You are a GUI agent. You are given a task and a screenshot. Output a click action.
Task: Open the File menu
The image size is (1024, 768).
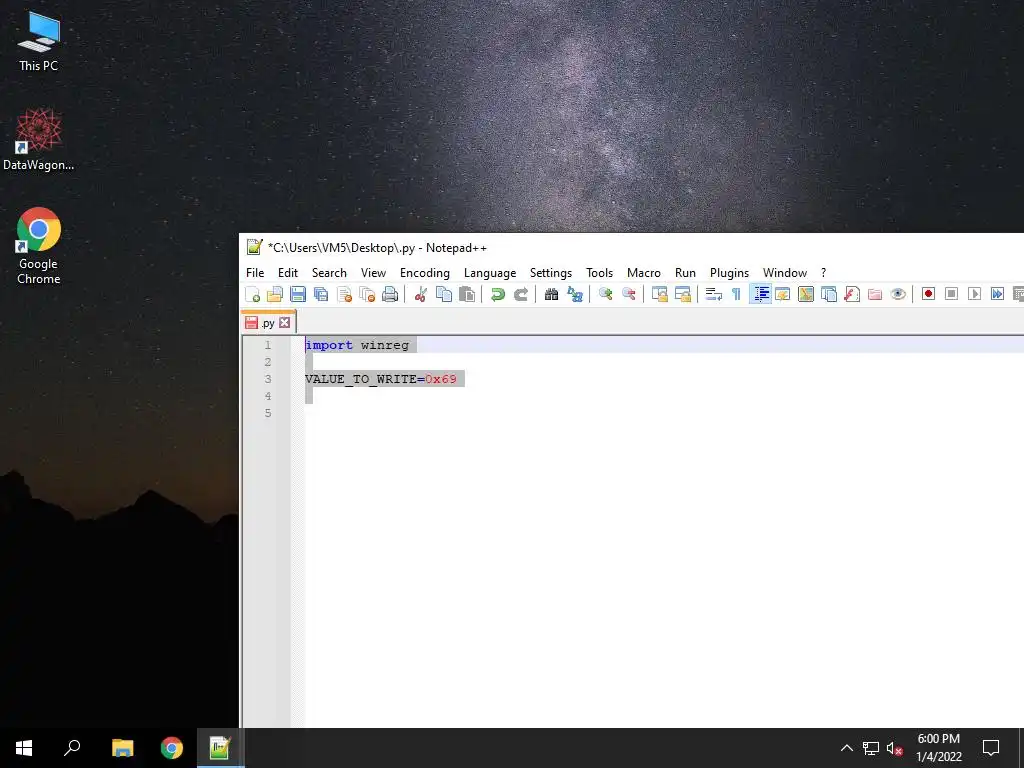pyautogui.click(x=255, y=273)
